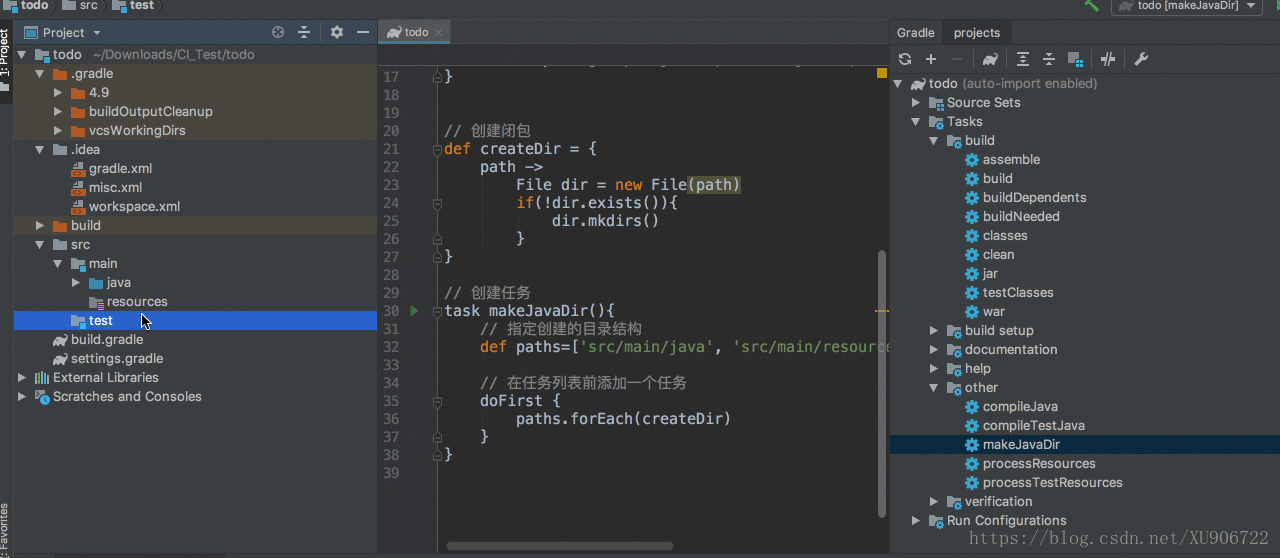Expand the buildOutputCleanup folder
Screen dimensions: 1280x558
point(58,112)
